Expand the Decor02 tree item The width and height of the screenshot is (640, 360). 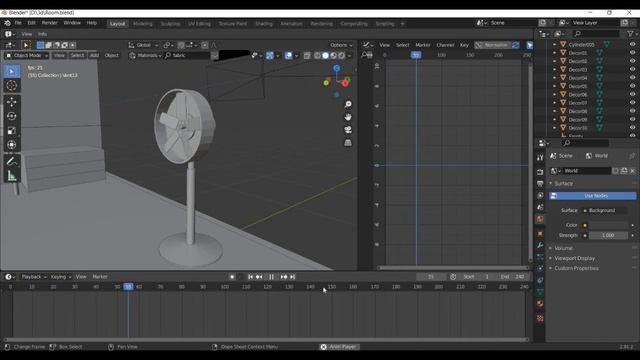[554, 61]
